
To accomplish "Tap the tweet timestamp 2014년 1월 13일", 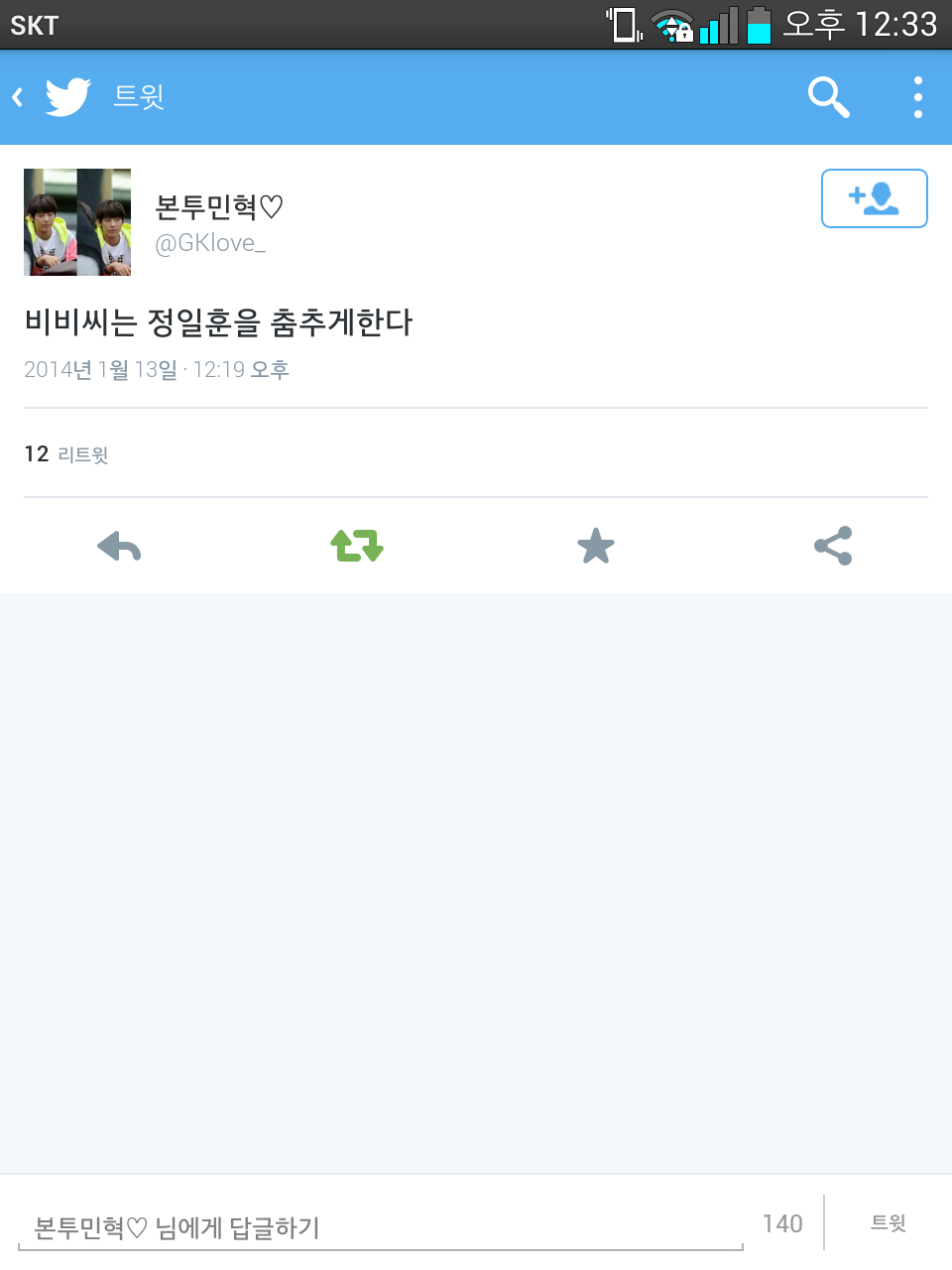I will pyautogui.click(x=101, y=370).
